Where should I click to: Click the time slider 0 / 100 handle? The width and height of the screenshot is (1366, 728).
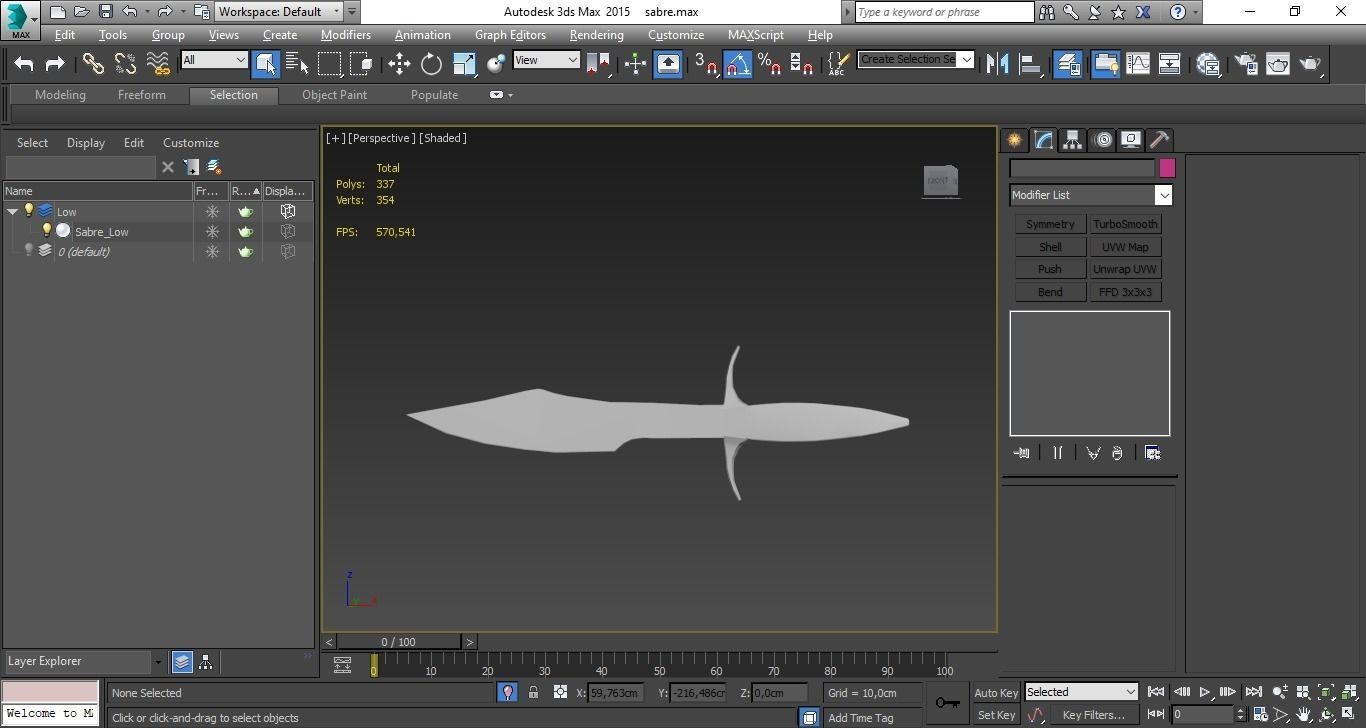click(398, 642)
